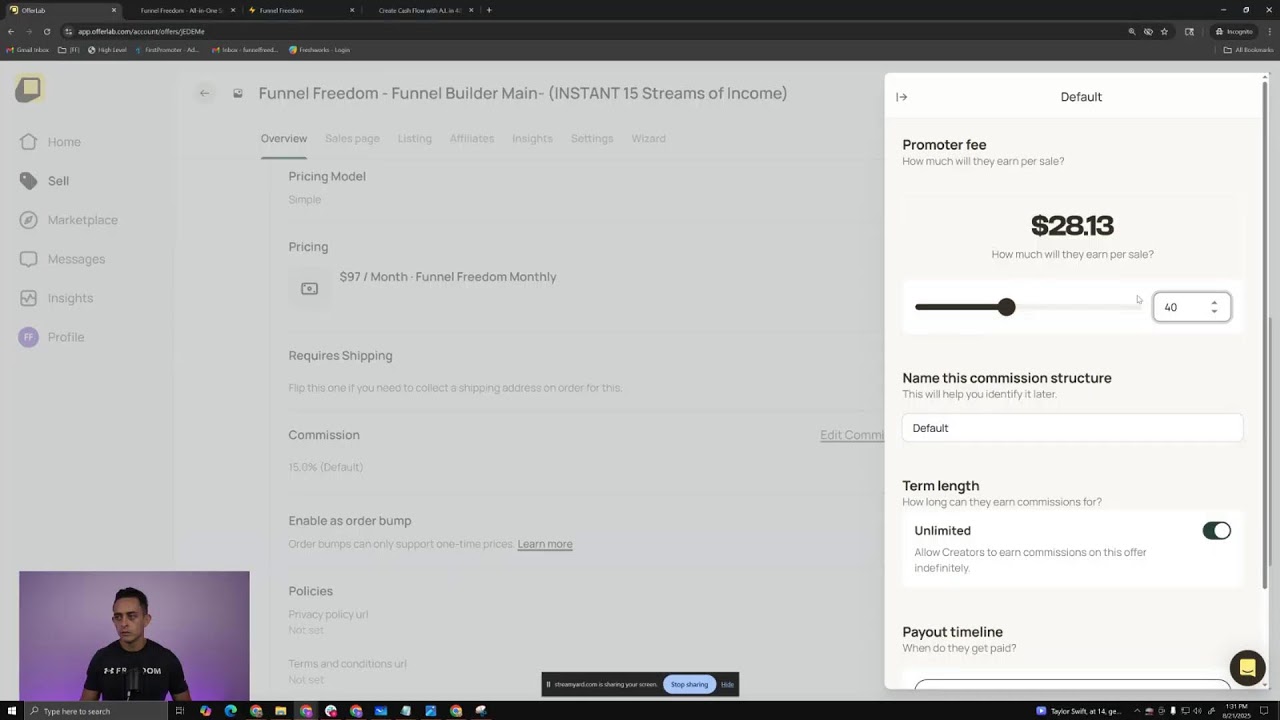Open the Gmail Inbox bookmark

(x=27, y=50)
